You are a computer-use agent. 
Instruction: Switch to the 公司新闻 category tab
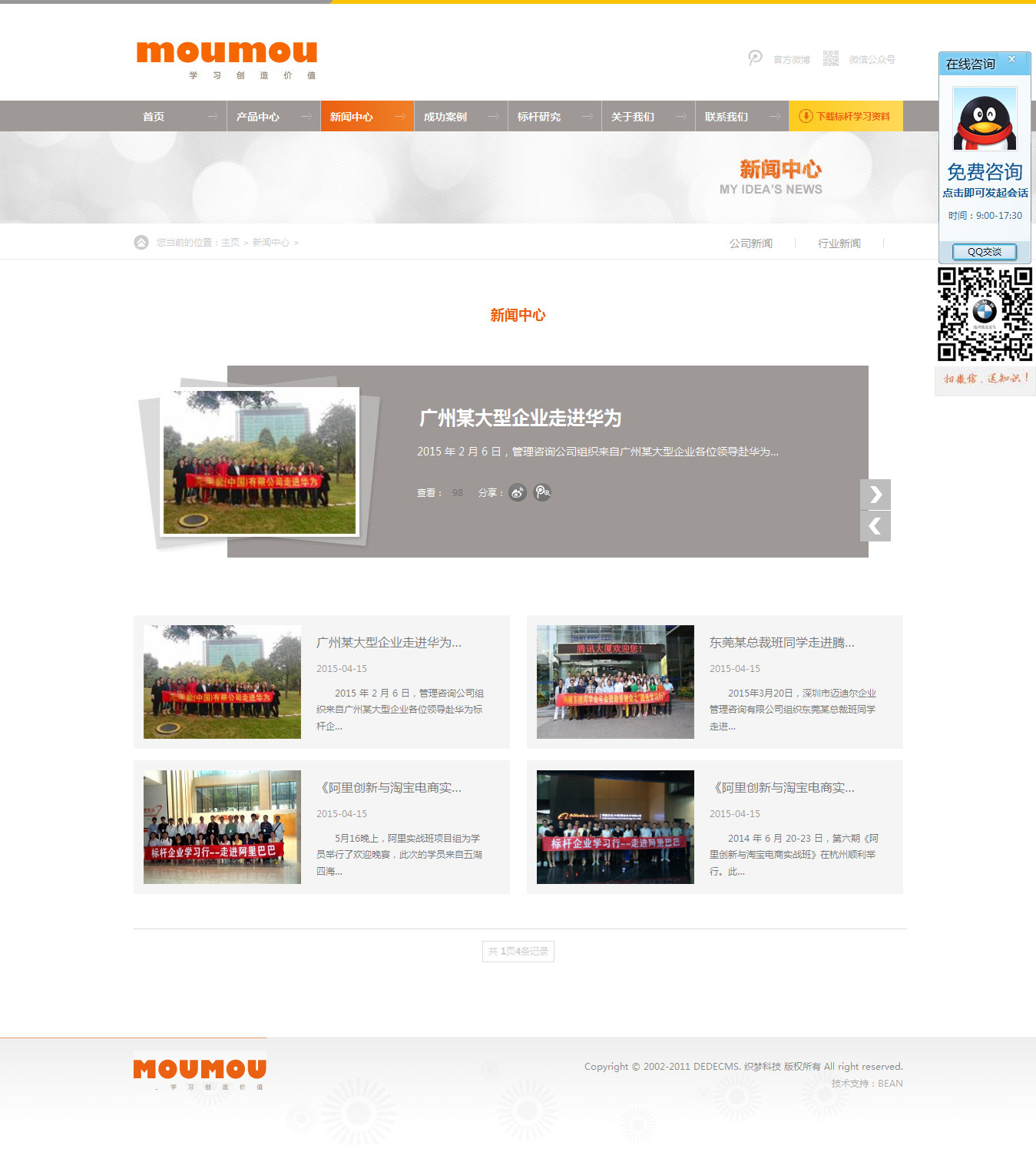750,243
